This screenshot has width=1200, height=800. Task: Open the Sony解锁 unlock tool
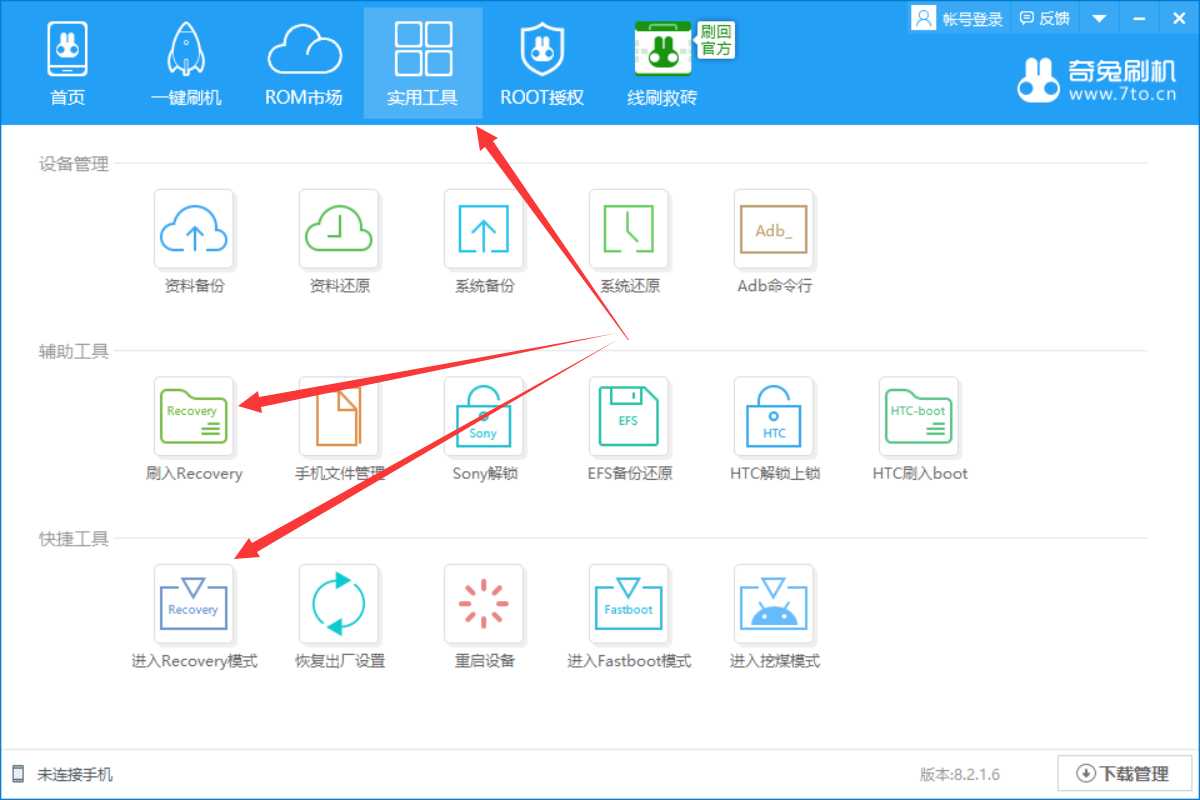click(484, 416)
